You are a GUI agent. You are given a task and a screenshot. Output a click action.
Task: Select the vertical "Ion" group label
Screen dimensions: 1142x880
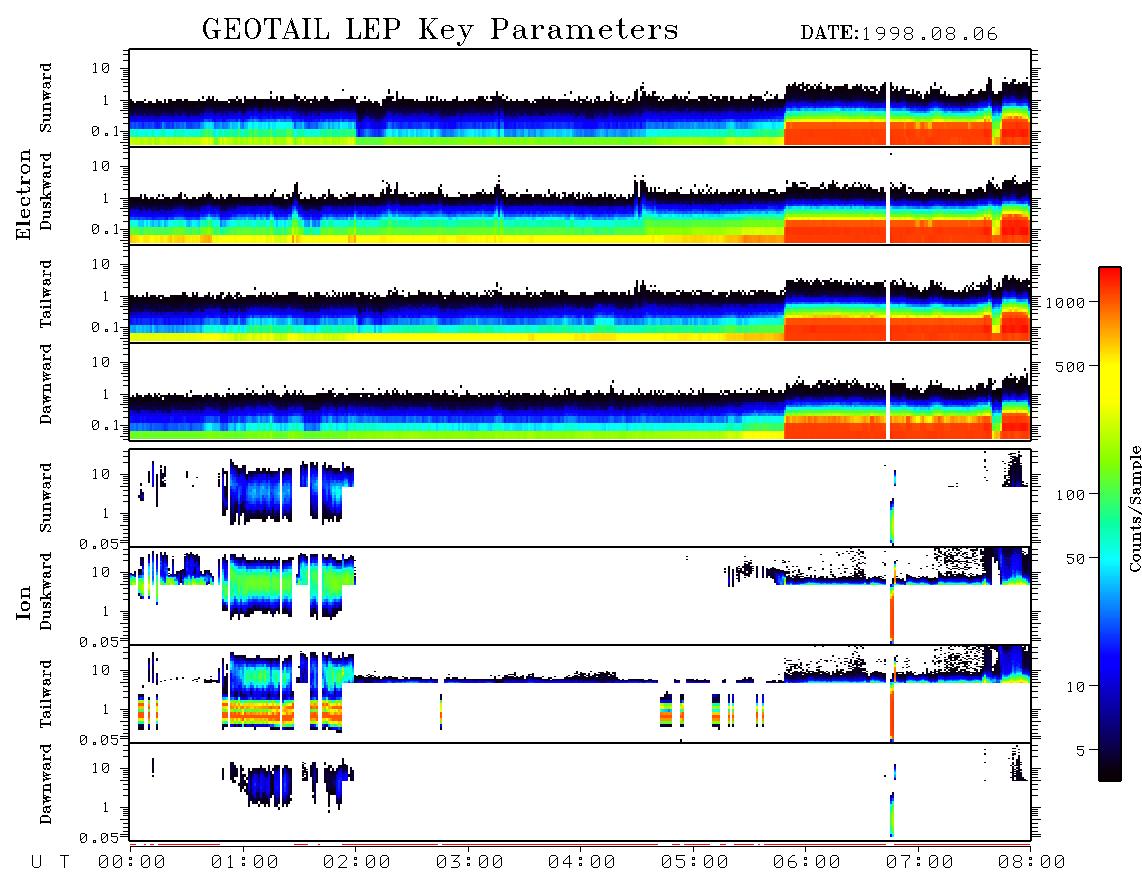pyautogui.click(x=24, y=602)
